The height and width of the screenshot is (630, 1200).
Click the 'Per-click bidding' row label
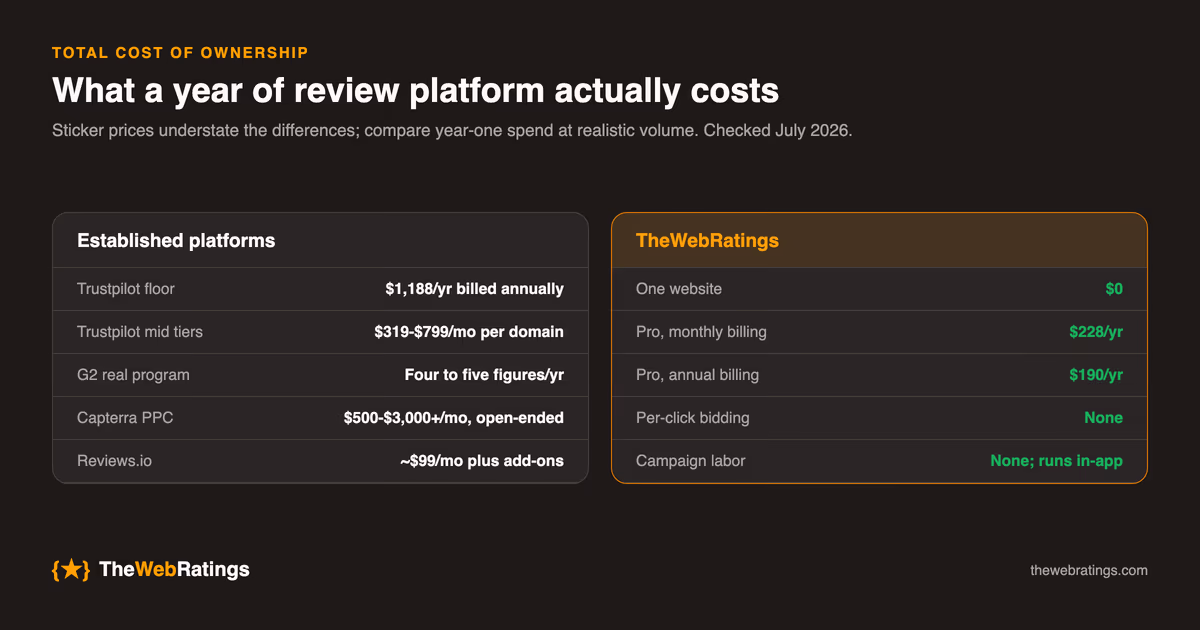tap(693, 418)
